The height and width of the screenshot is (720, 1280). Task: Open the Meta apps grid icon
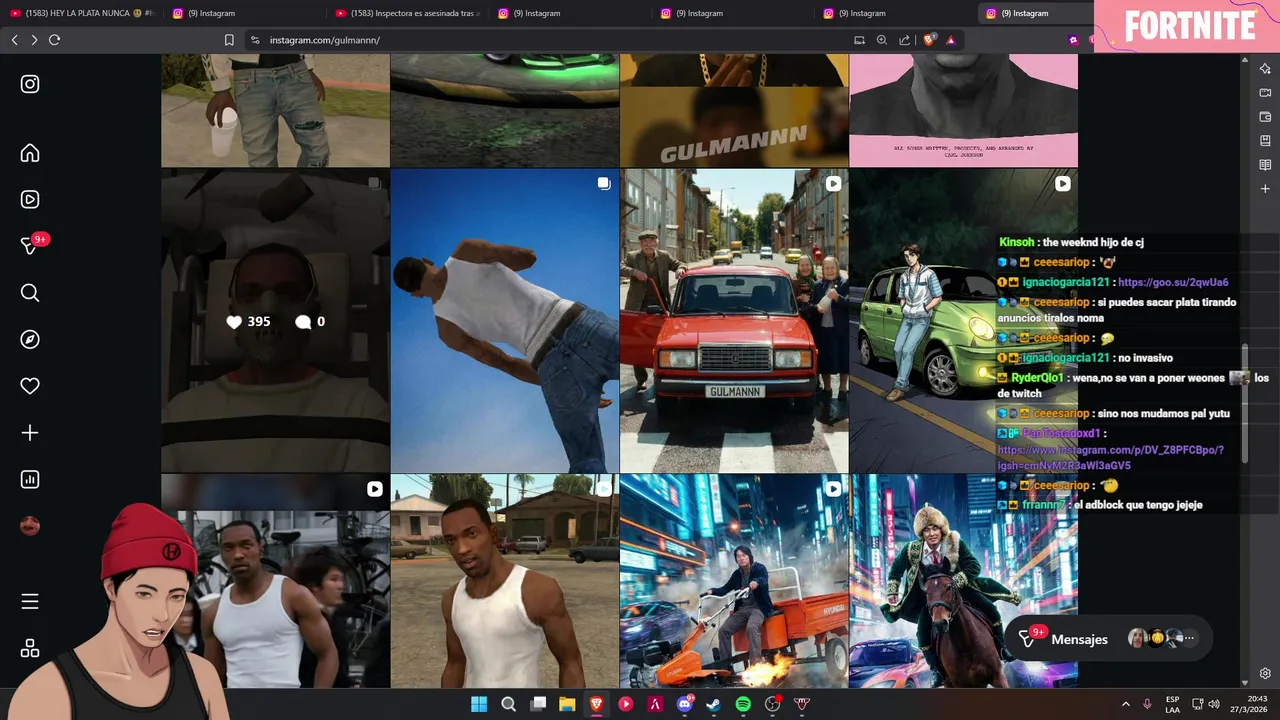point(30,648)
